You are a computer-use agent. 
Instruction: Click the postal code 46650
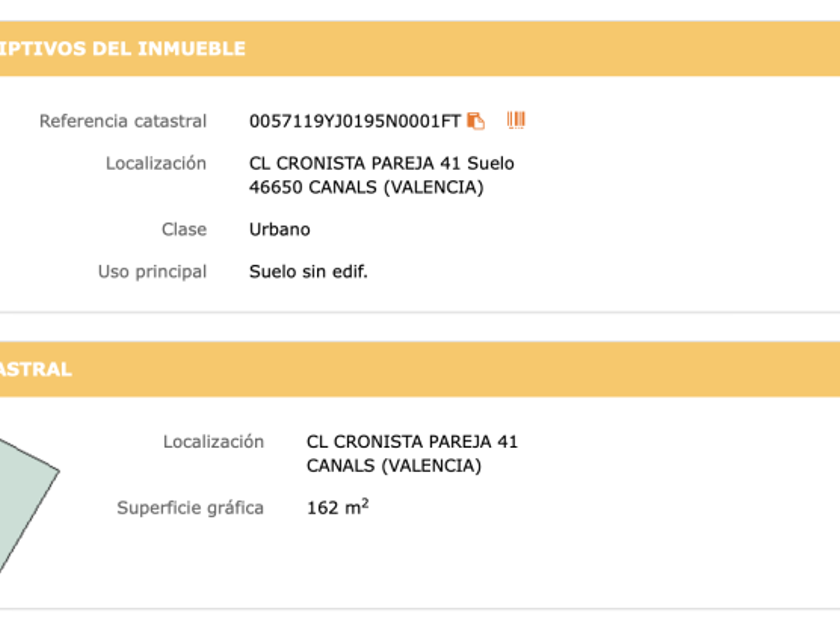pyautogui.click(x=273, y=187)
